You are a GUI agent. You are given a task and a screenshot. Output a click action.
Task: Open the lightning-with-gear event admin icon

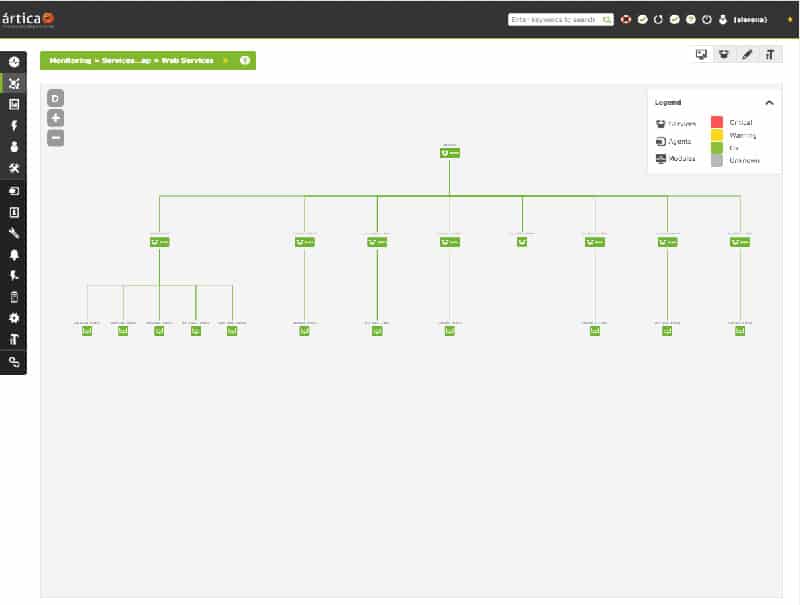click(14, 275)
